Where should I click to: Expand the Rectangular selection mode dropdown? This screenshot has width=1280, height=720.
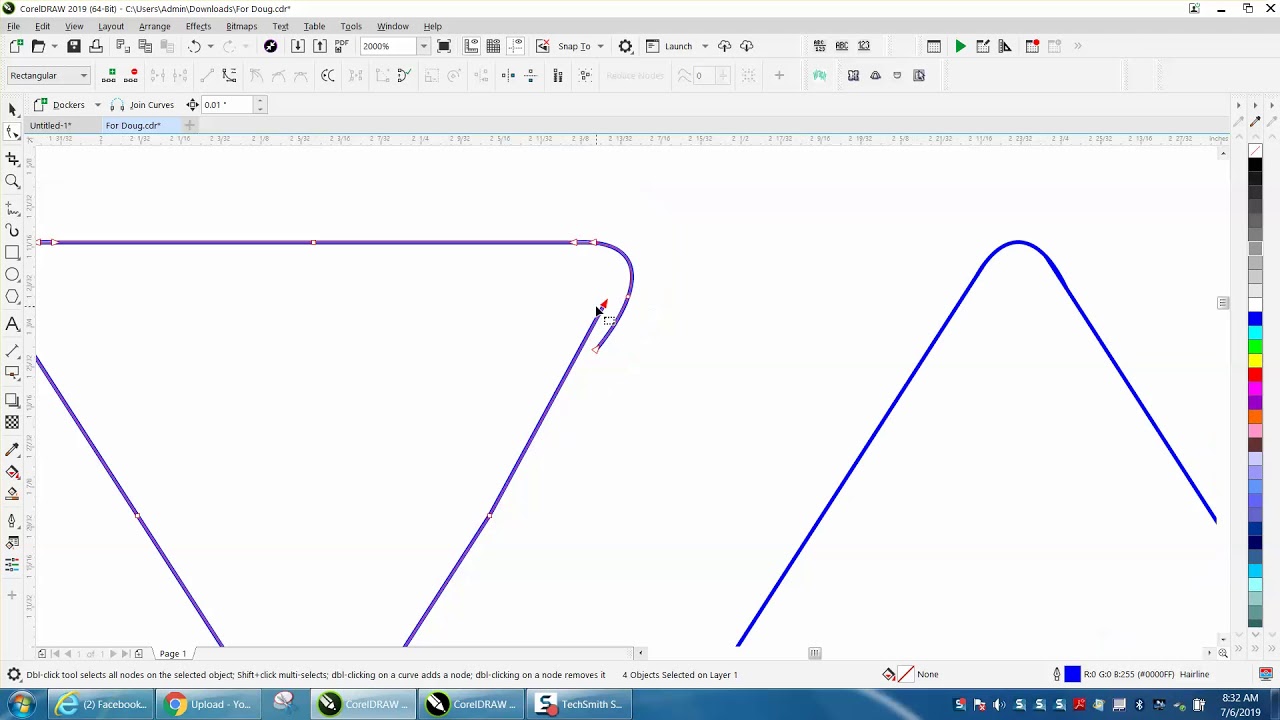click(x=83, y=76)
